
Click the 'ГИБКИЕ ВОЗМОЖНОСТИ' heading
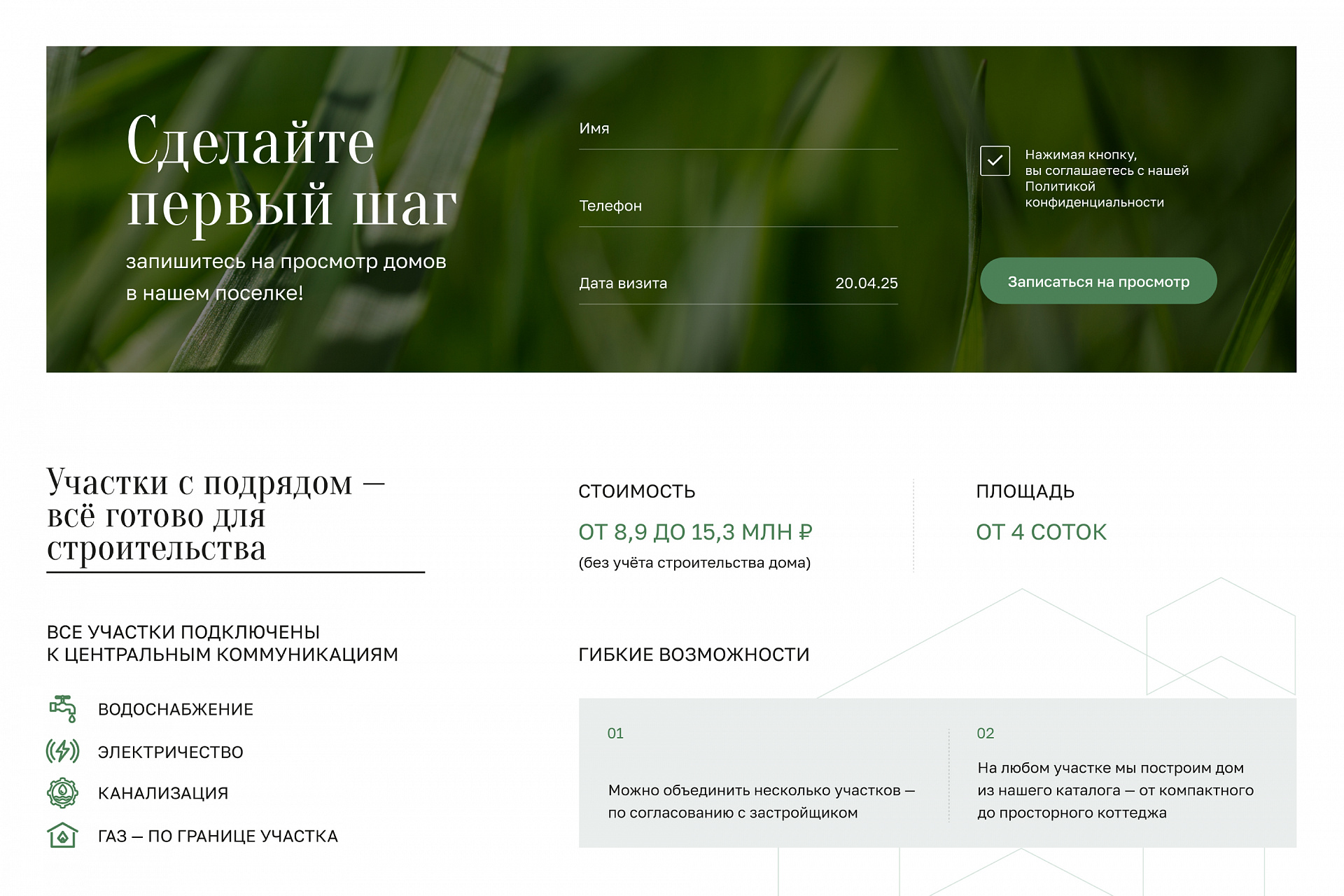point(694,654)
